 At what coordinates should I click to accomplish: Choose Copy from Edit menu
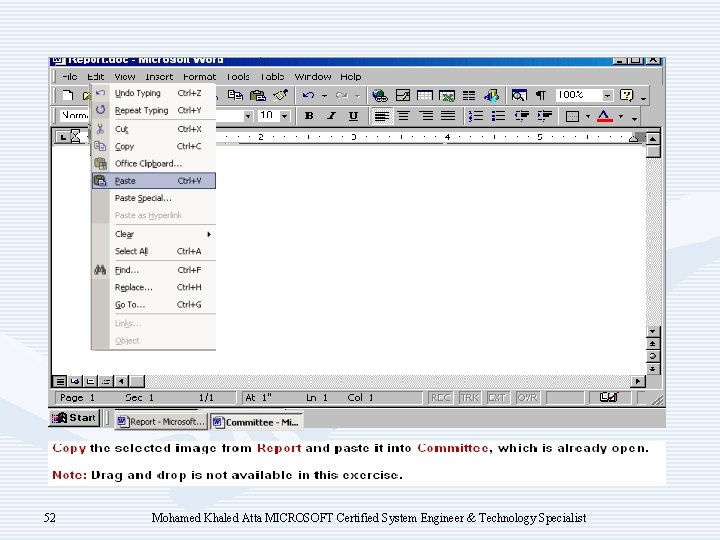(x=153, y=146)
